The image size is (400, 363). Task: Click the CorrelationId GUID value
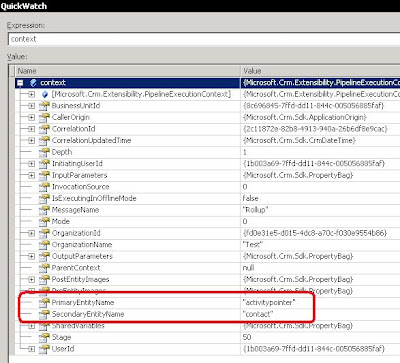[x=315, y=129]
